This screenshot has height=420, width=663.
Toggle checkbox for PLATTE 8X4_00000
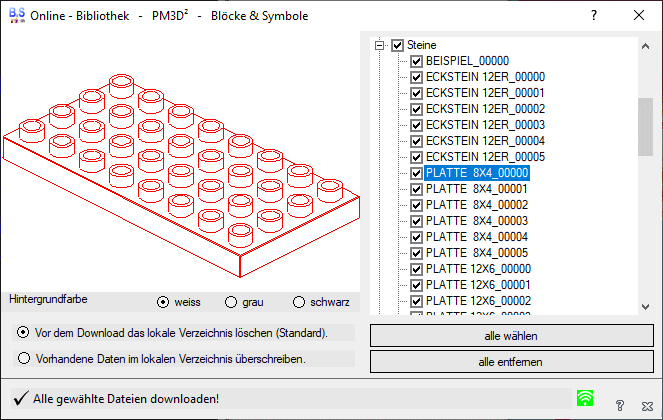pos(416,173)
